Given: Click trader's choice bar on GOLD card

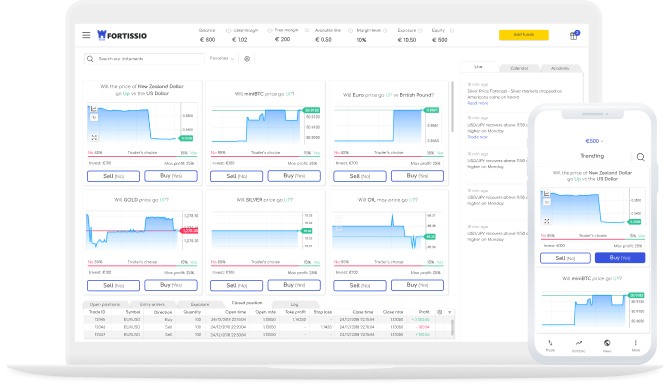Looking at the screenshot, I should pos(142,265).
